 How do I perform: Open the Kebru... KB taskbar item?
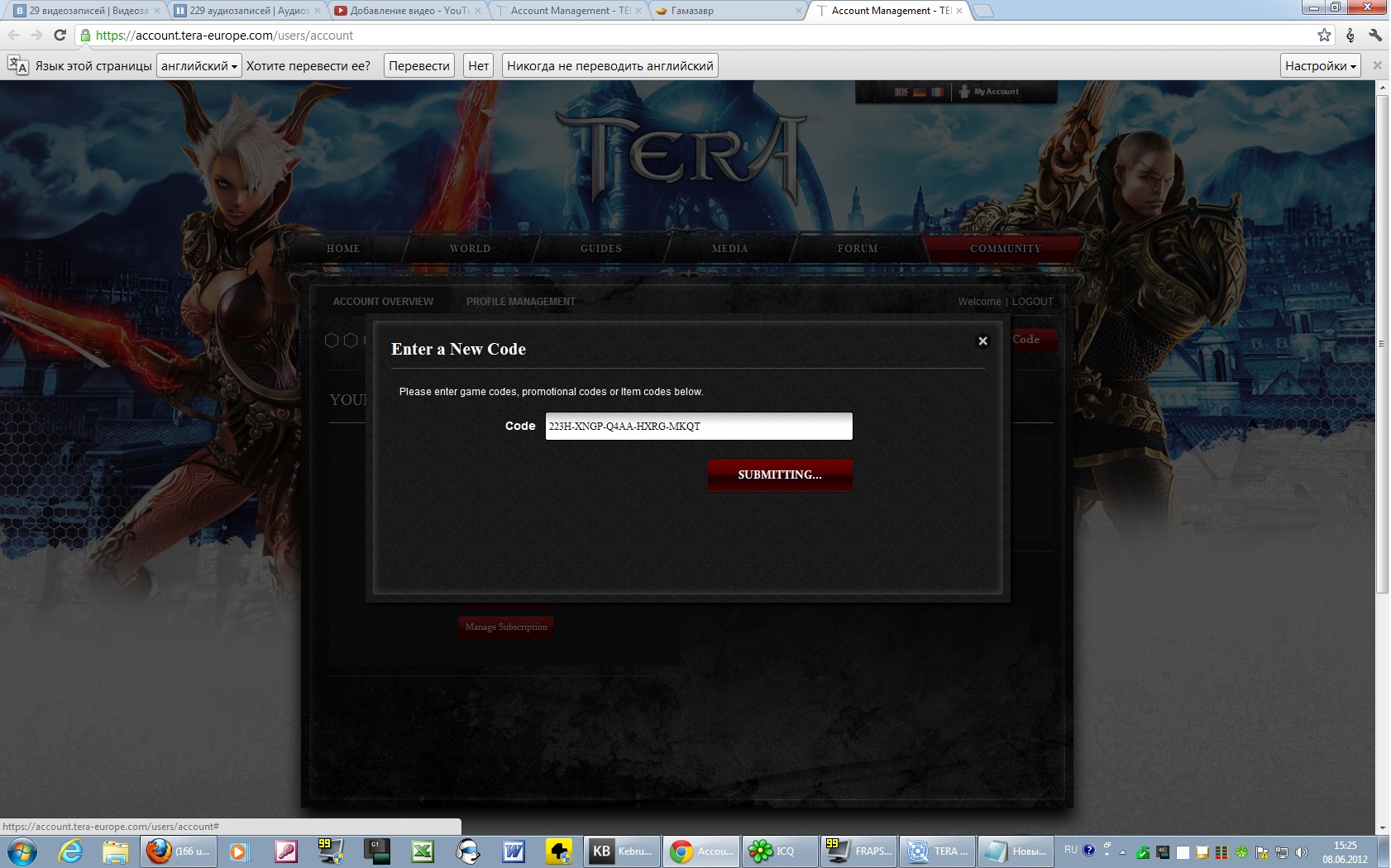(622, 851)
